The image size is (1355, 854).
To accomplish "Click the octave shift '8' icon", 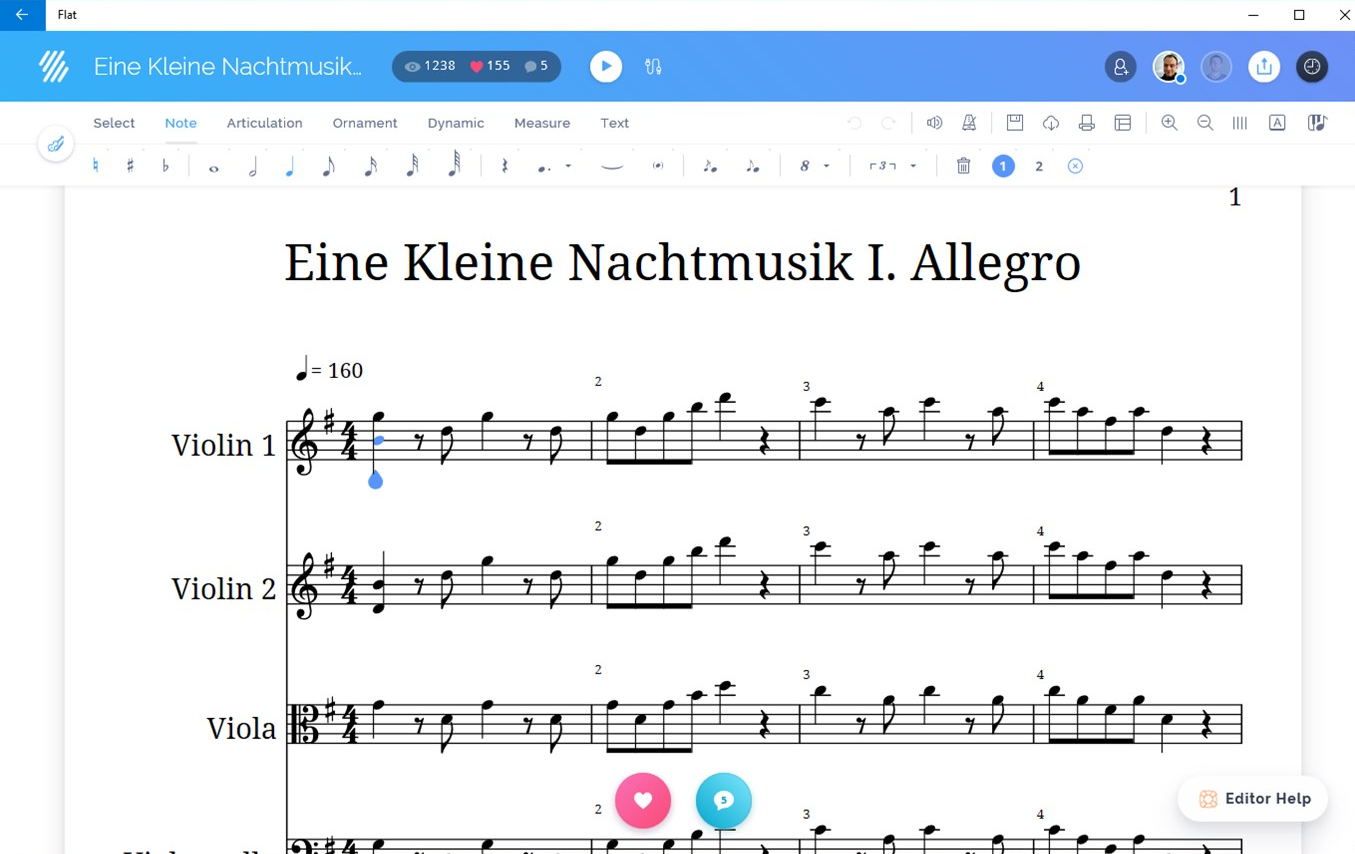I will [x=804, y=166].
